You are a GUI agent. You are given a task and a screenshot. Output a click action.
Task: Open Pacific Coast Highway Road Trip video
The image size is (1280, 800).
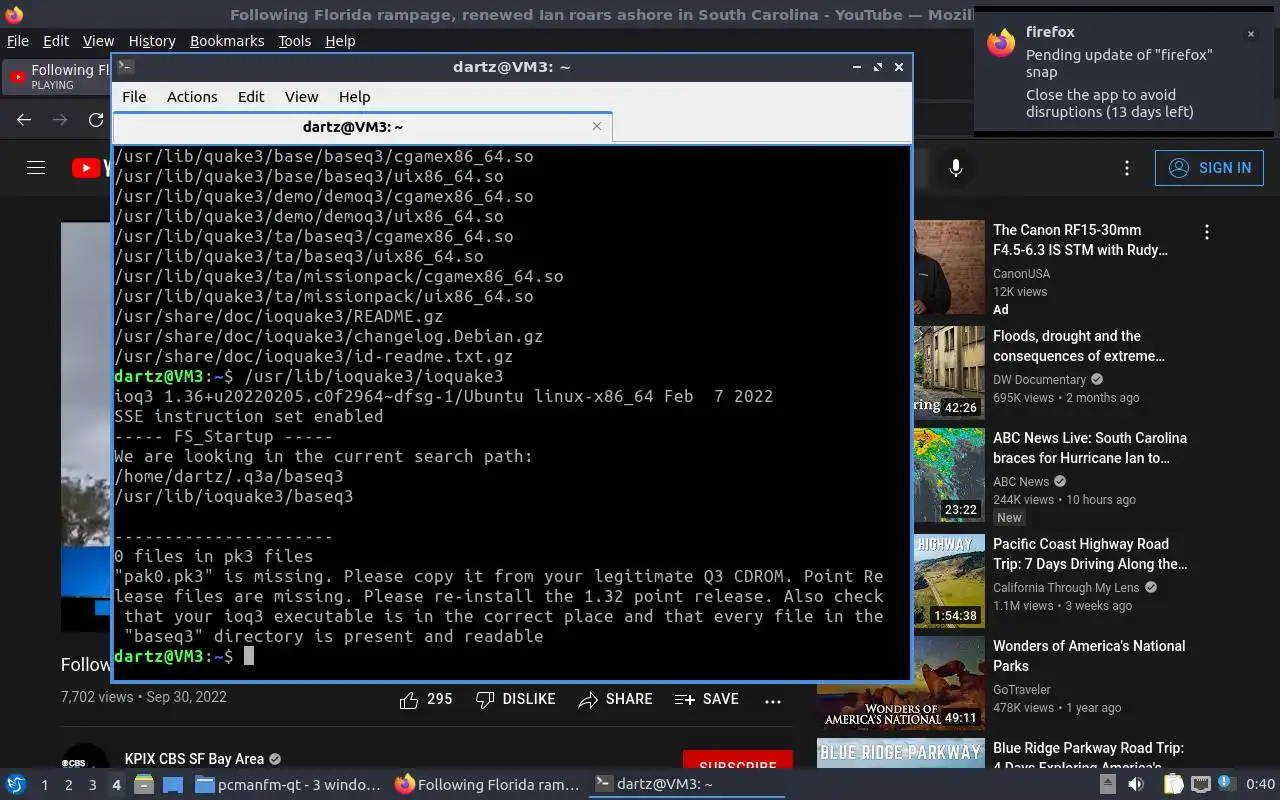coord(1090,554)
